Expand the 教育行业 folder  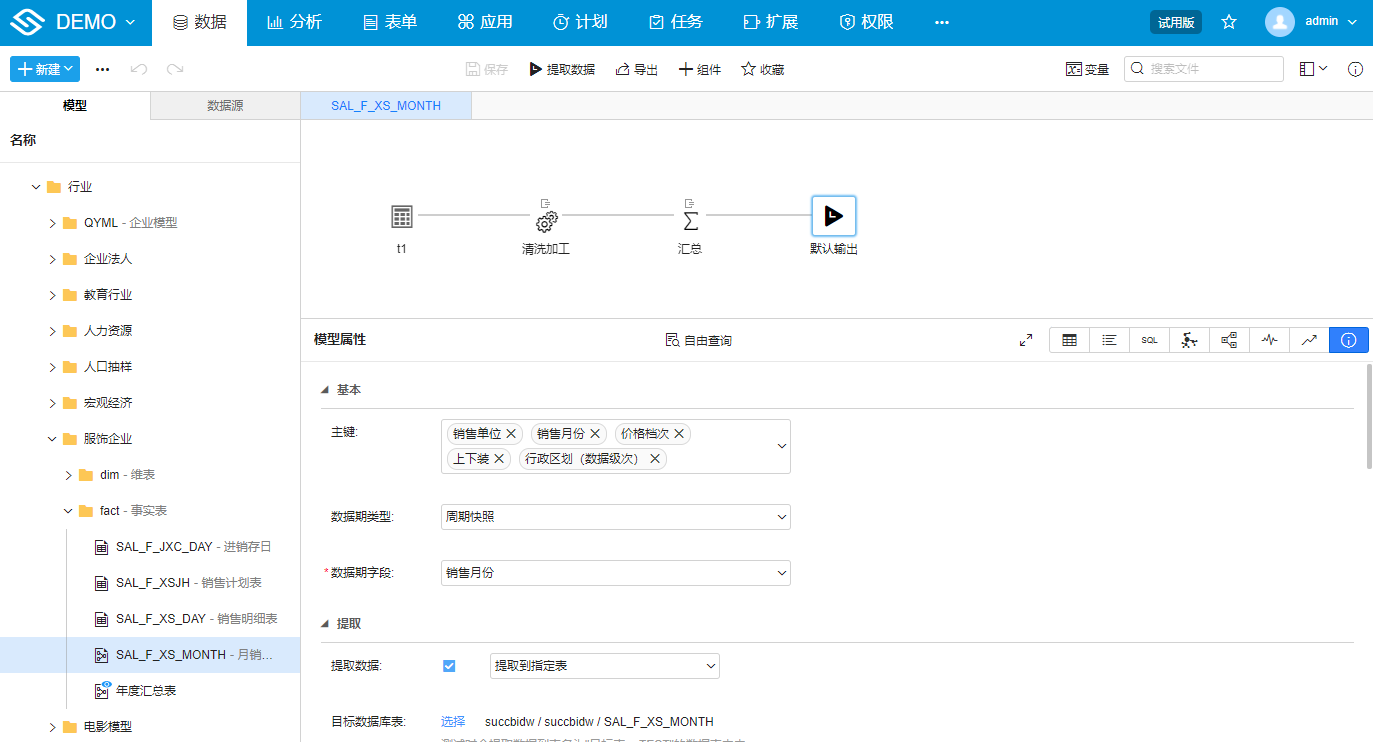click(x=53, y=295)
